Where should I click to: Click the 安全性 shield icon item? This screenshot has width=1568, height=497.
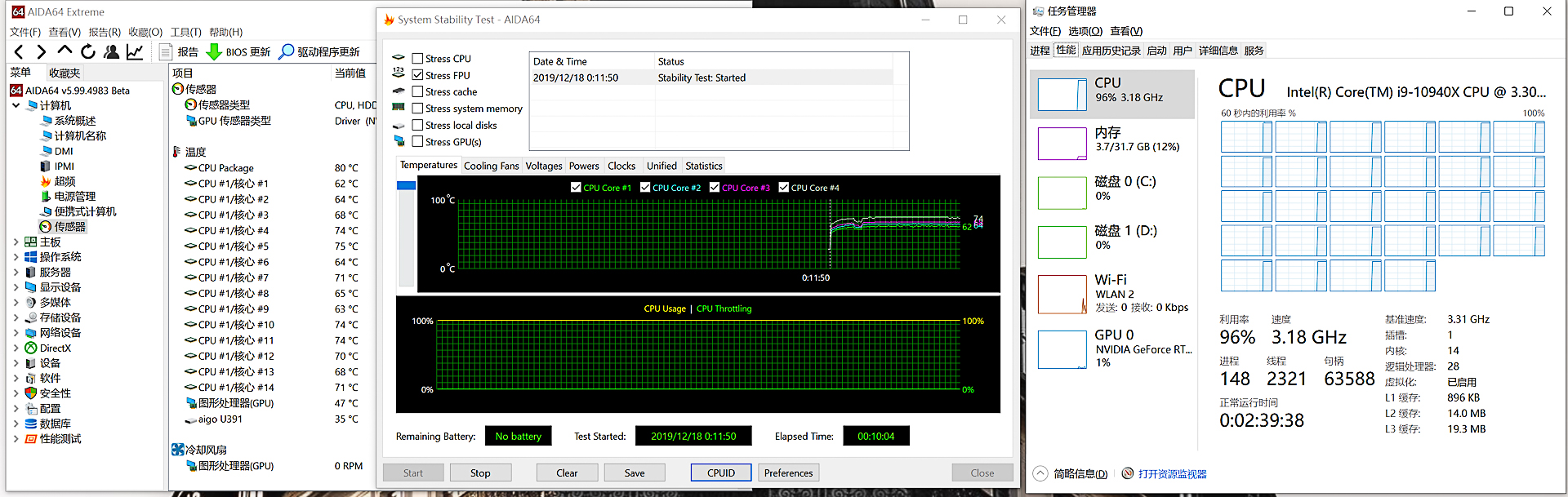(x=31, y=393)
